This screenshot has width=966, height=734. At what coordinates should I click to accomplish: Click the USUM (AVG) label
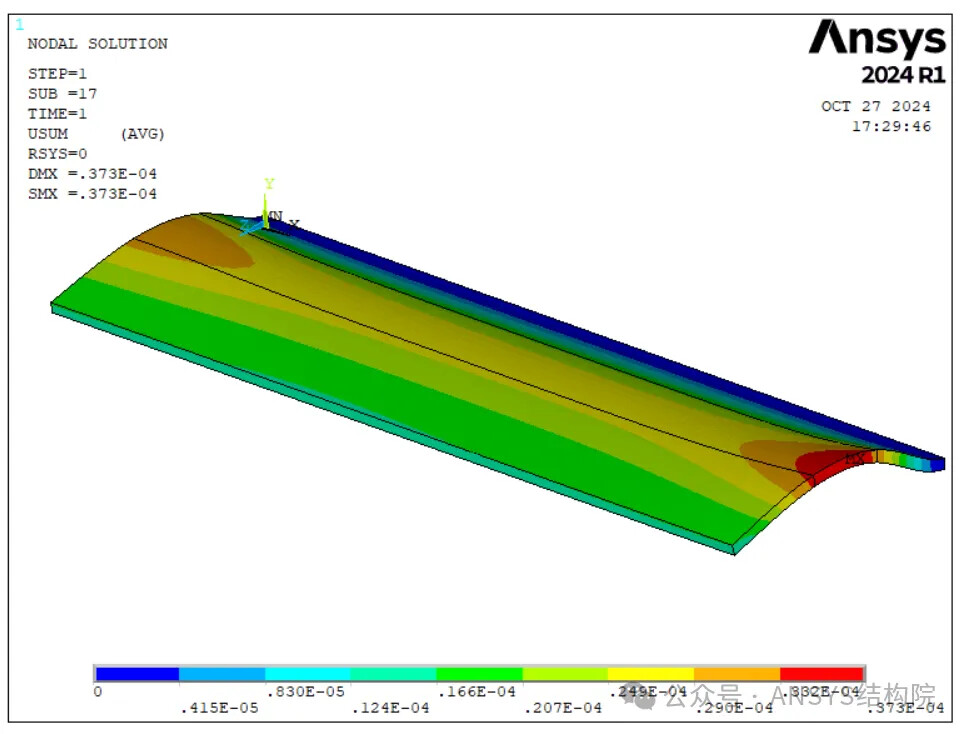pos(96,134)
